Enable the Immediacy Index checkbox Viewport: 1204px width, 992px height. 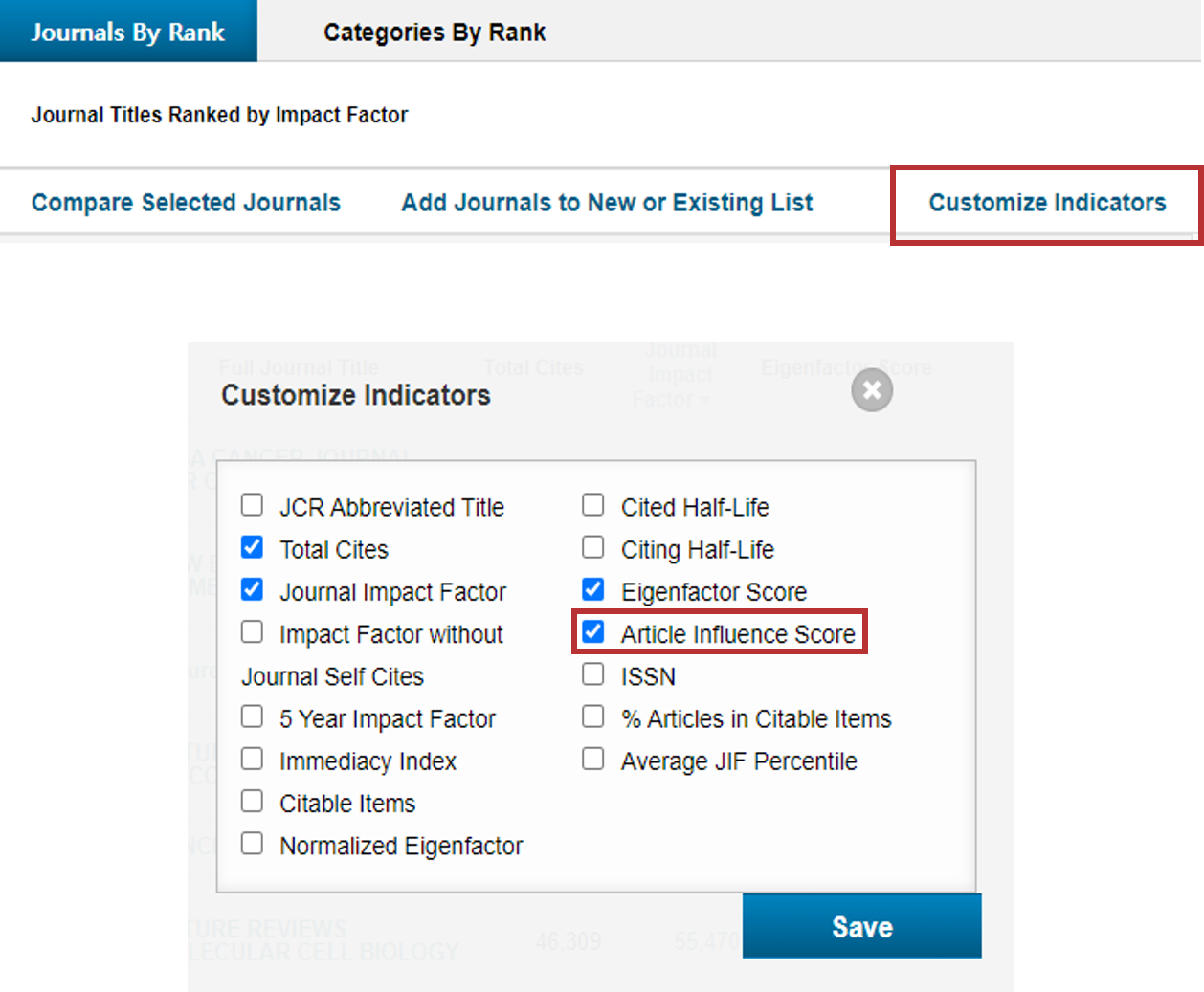252,759
